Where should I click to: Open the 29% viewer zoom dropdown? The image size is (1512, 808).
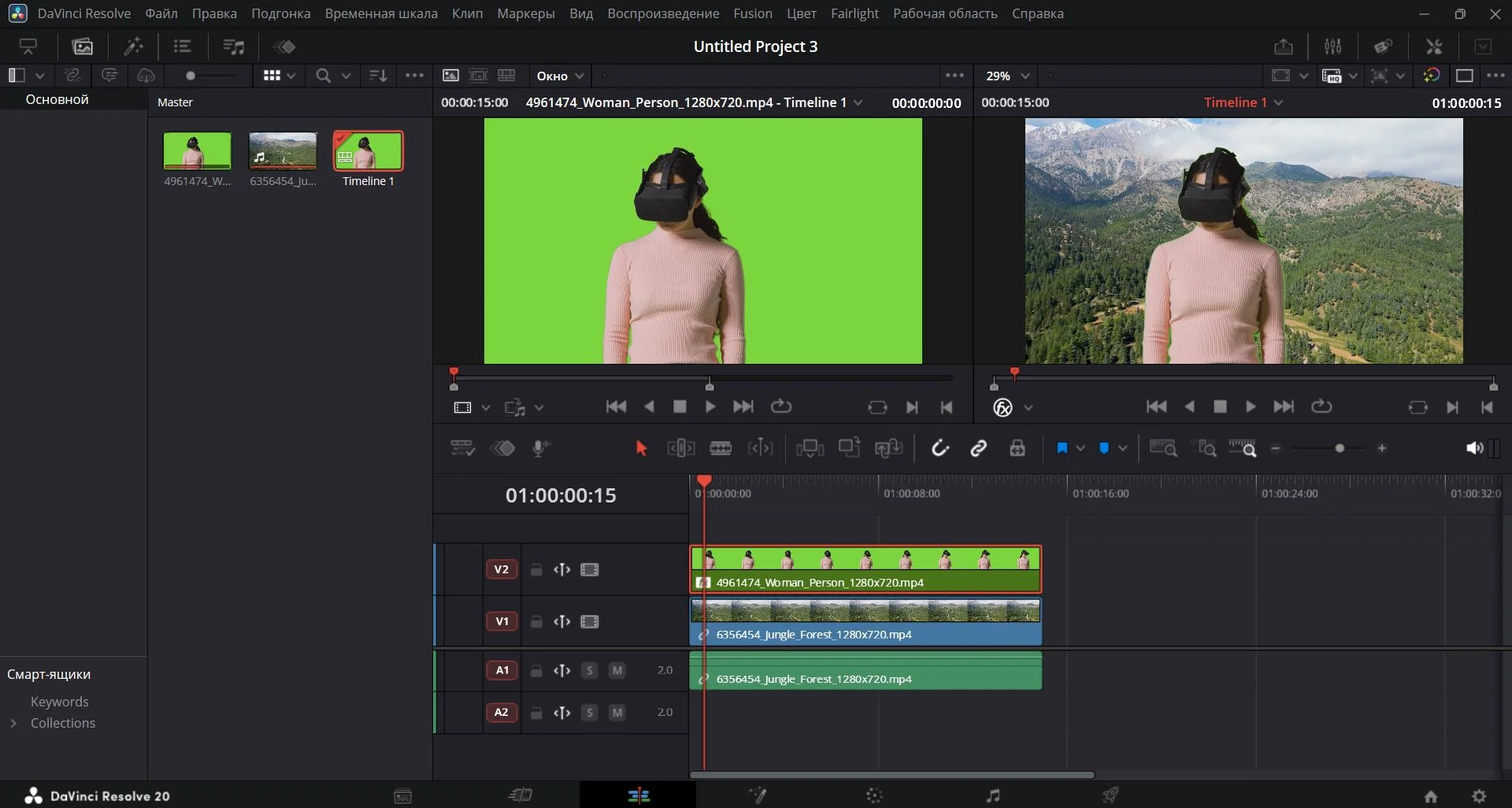[x=1007, y=76]
